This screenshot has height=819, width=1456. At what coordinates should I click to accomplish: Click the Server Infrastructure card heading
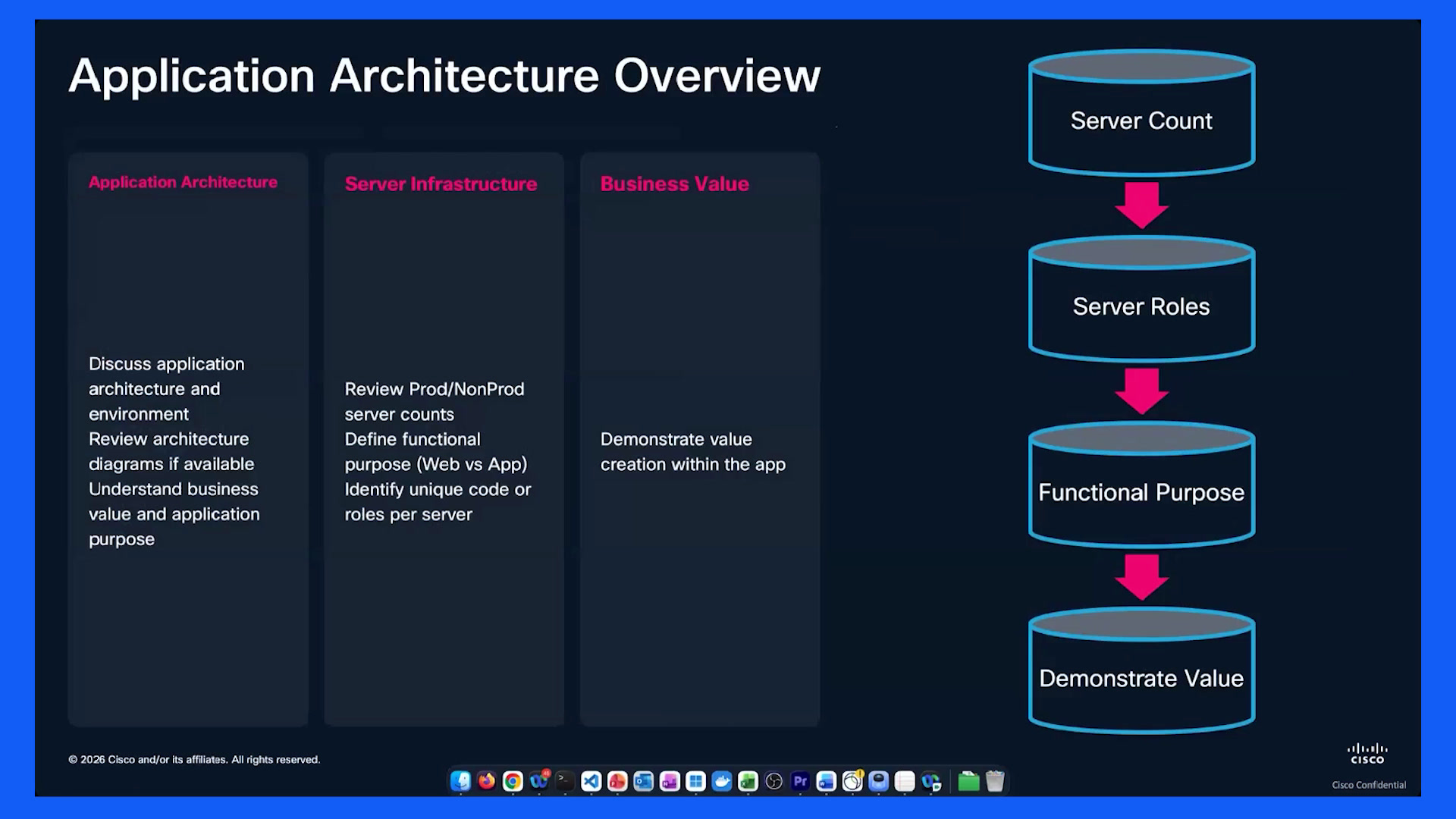click(441, 184)
